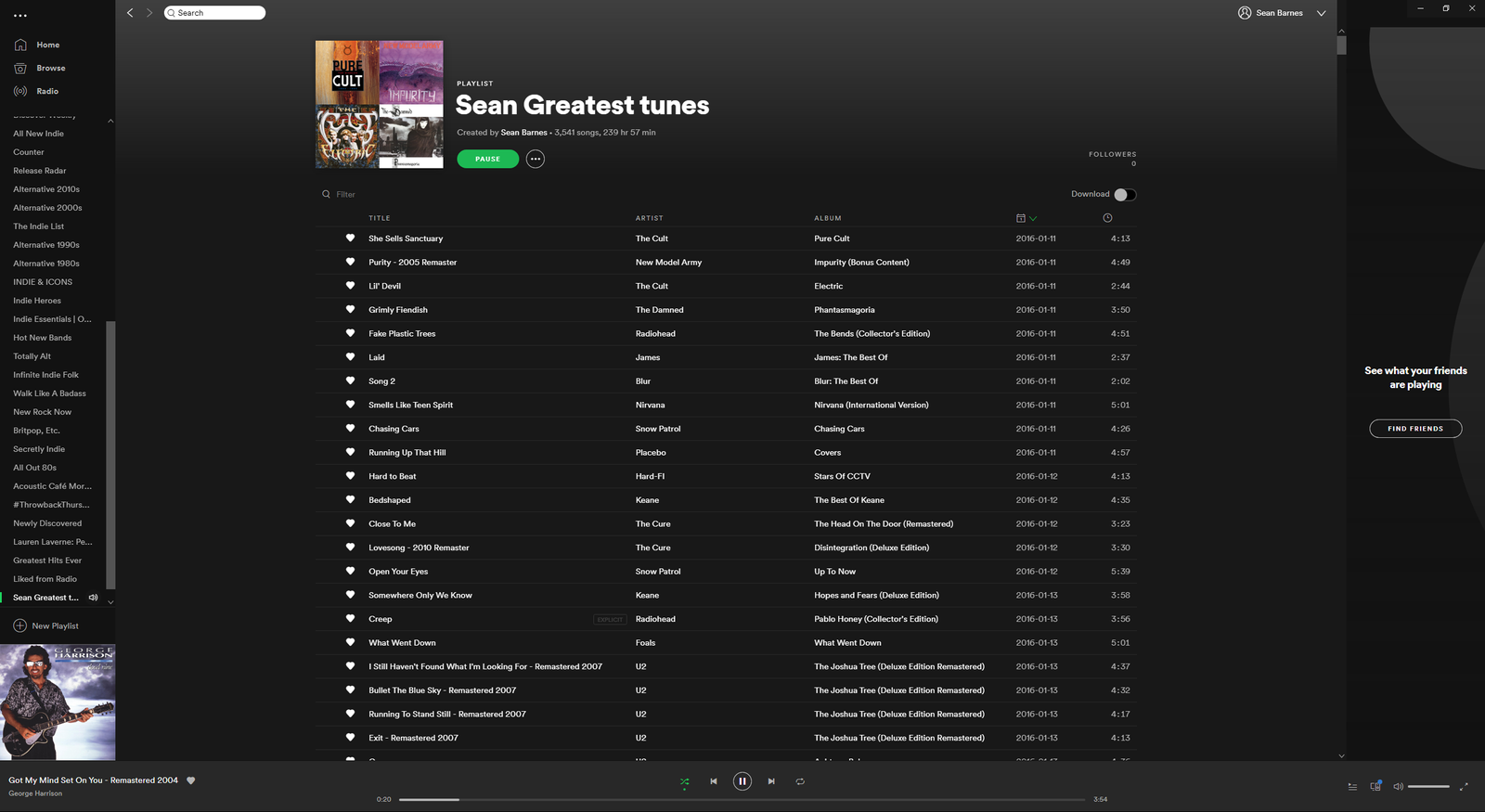Image resolution: width=1485 pixels, height=812 pixels.
Task: Click the New Playlist plus icon
Action: coord(20,625)
